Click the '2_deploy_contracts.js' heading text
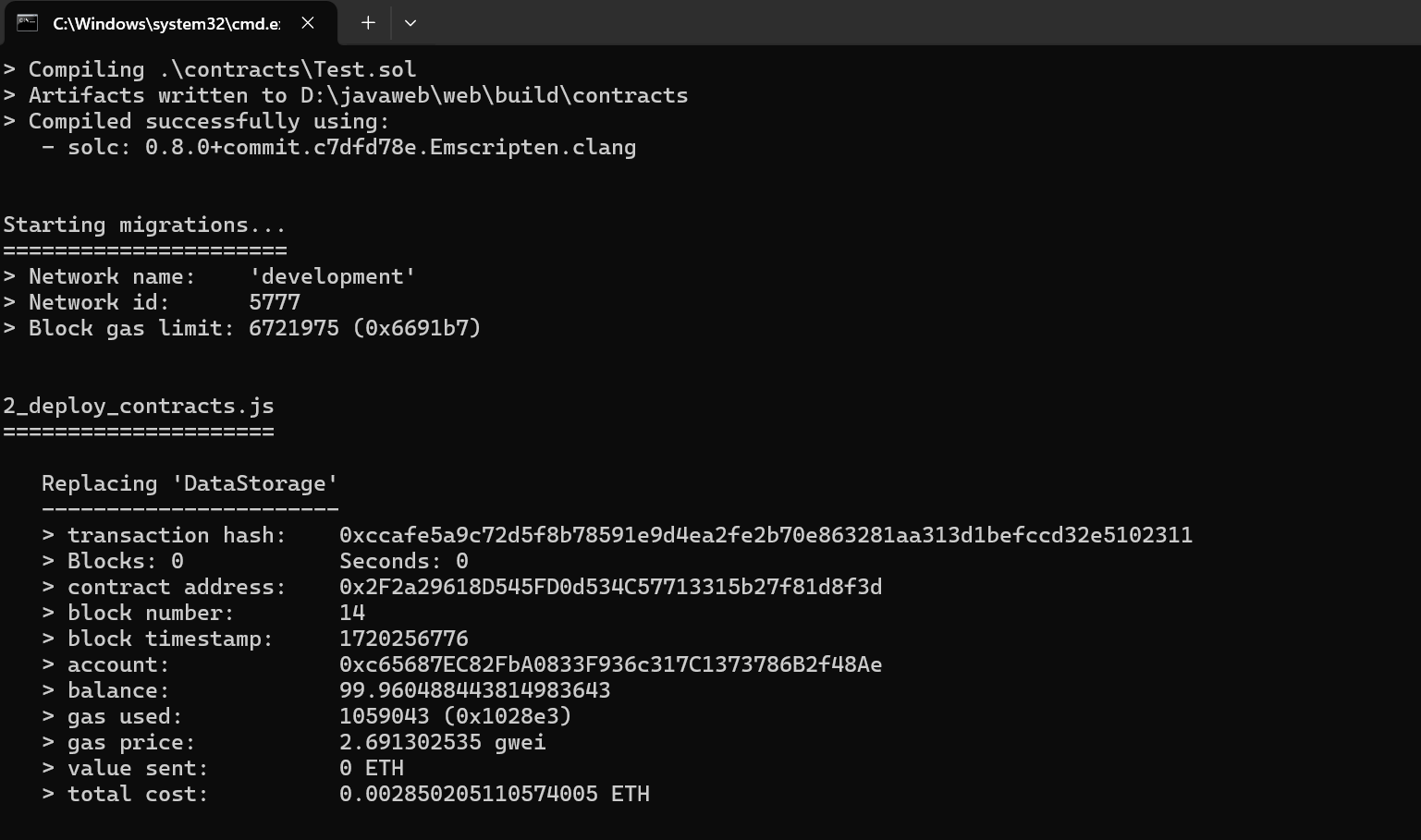Screen dimensions: 1421x840 139,407
